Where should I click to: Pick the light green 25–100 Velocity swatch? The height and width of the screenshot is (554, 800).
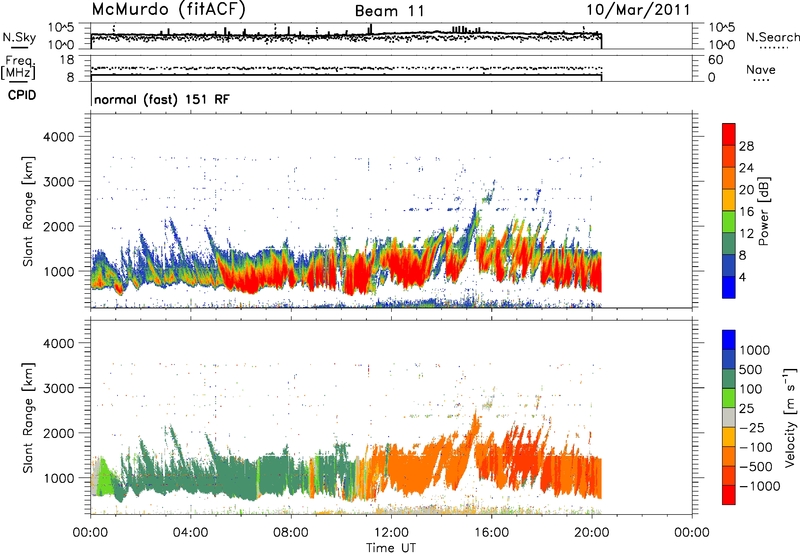coord(729,398)
